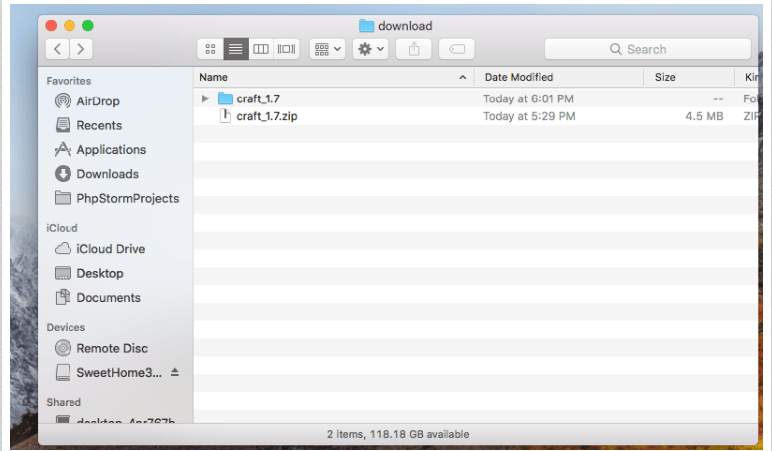Open Recents in the sidebar
Image resolution: width=772 pixels, height=451 pixels.
pyautogui.click(x=98, y=125)
